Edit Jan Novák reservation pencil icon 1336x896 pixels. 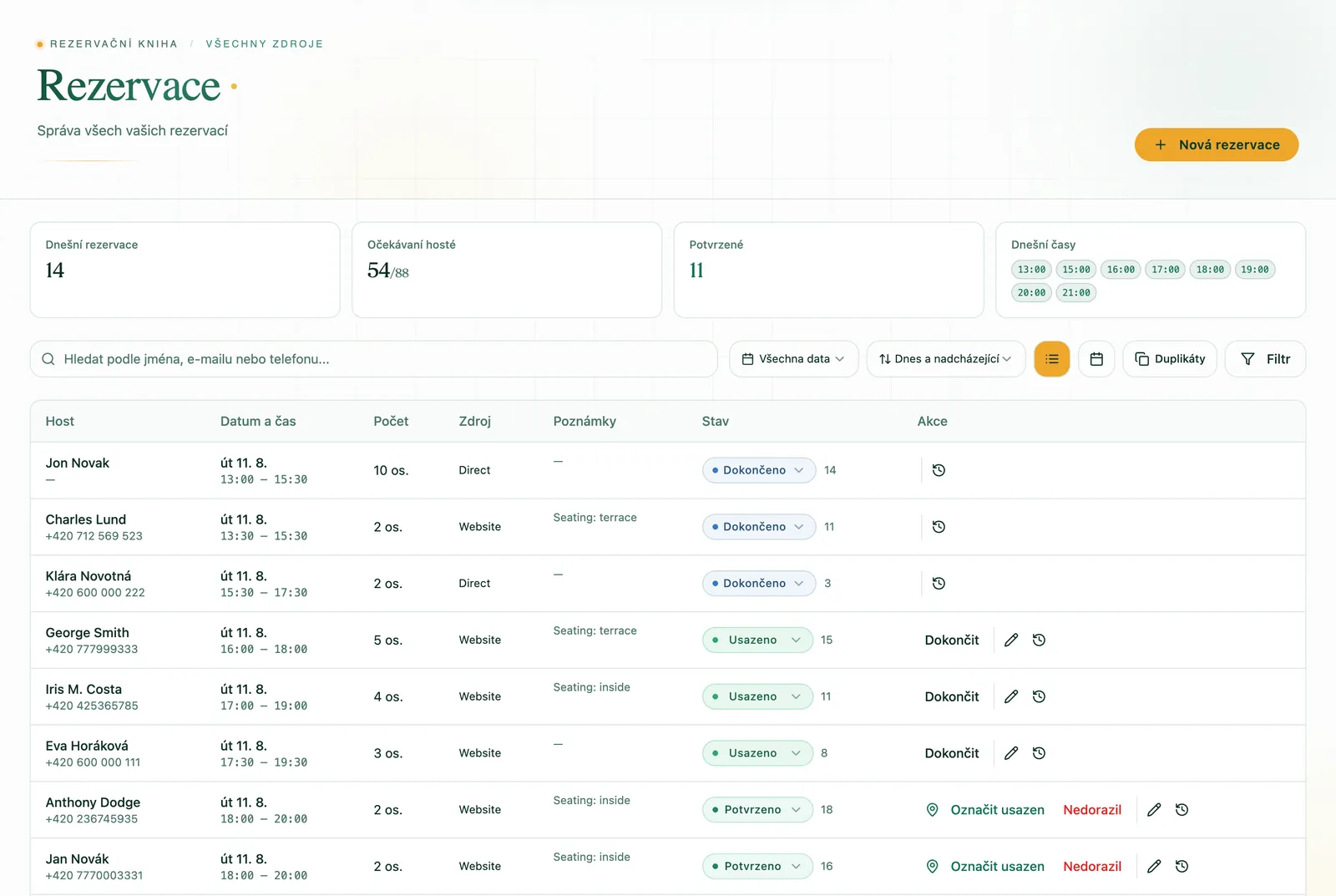coord(1154,867)
